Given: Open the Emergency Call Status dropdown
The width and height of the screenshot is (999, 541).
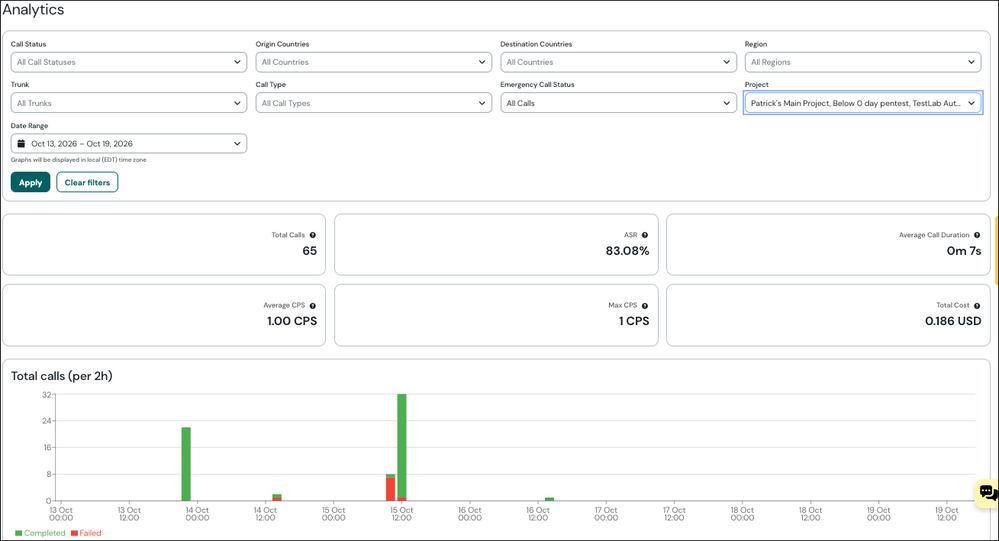Looking at the screenshot, I should 618,103.
